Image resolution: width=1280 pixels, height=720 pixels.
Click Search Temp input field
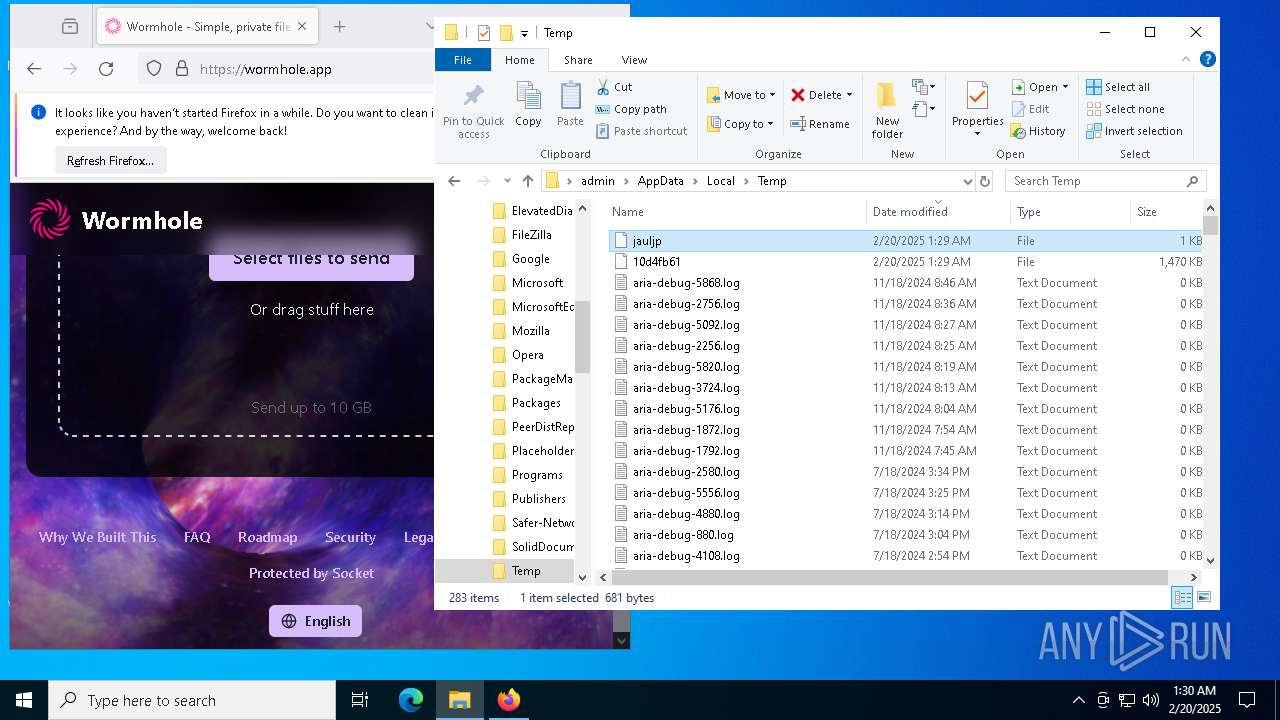pos(1105,181)
